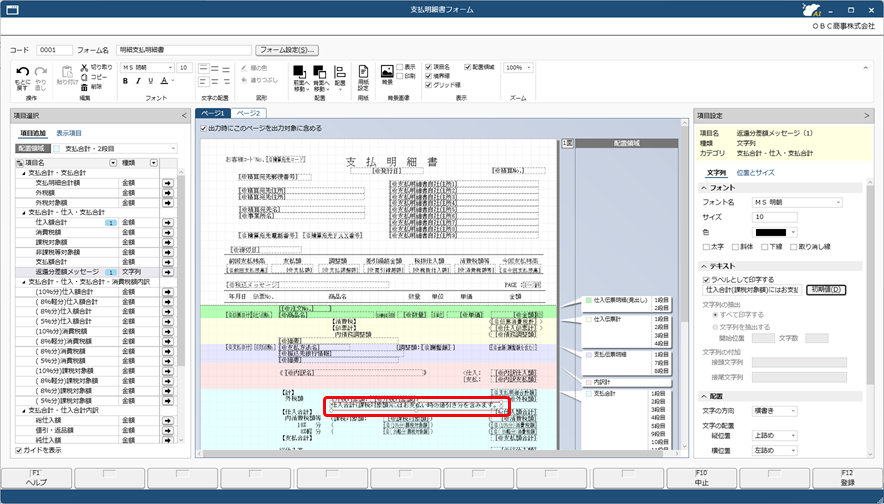884x504 pixels.
Task: Switch to 表示項目 tab
Action: click(x=69, y=133)
